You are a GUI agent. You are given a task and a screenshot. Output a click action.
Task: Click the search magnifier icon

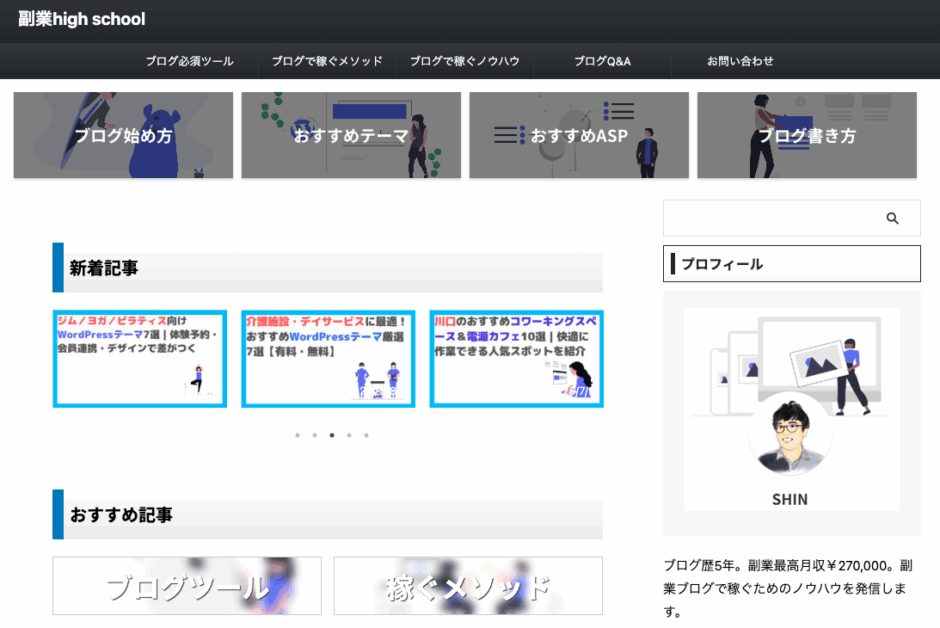892,218
